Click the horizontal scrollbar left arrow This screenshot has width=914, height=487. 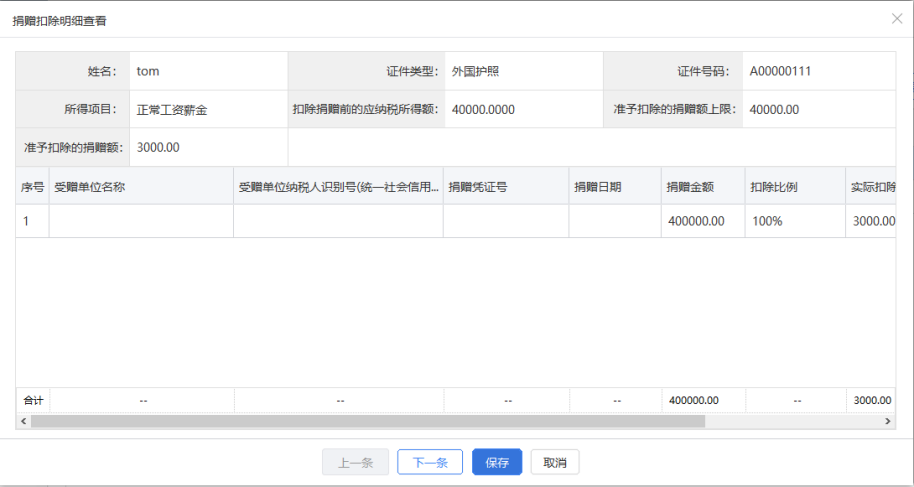click(23, 421)
